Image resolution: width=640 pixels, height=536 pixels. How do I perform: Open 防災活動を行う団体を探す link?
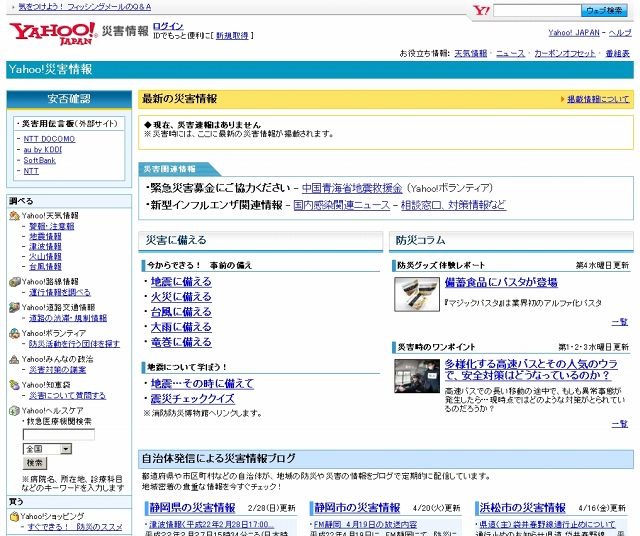(x=74, y=344)
